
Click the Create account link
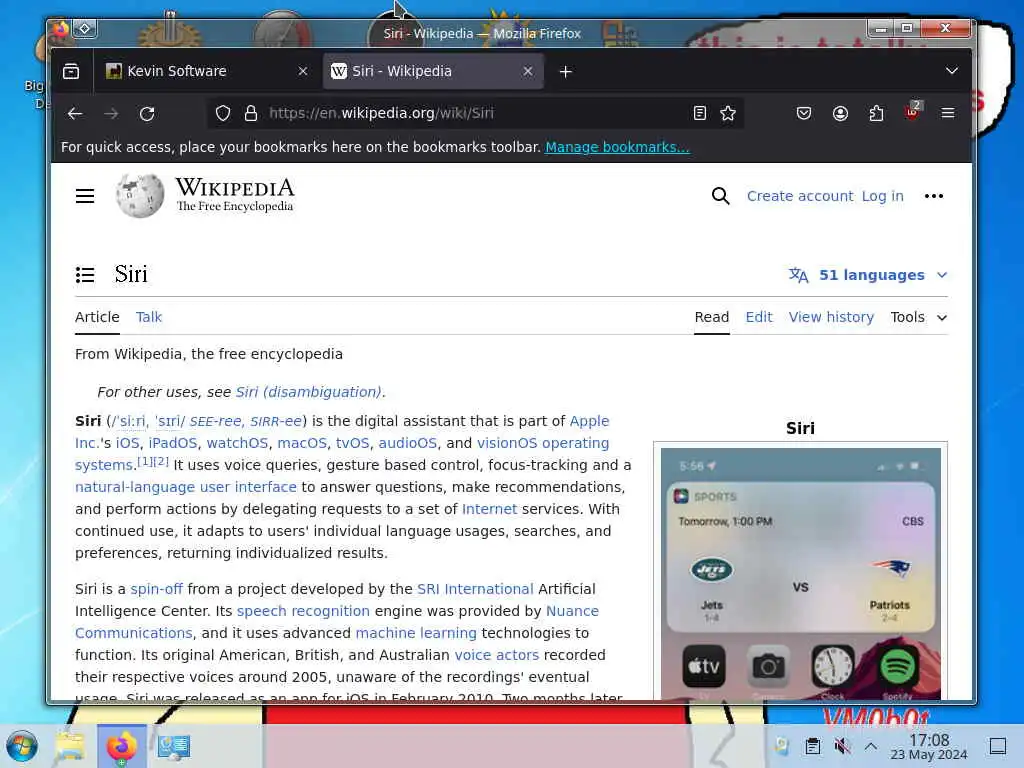pos(800,196)
